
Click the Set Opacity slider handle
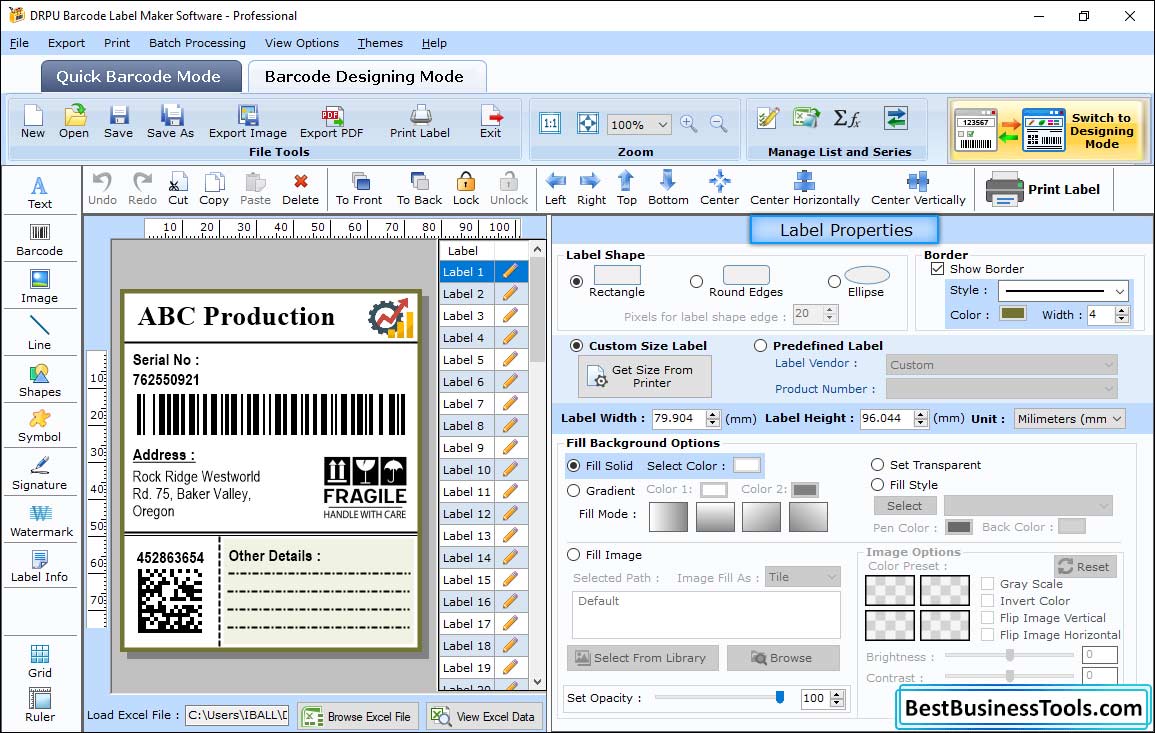(780, 697)
